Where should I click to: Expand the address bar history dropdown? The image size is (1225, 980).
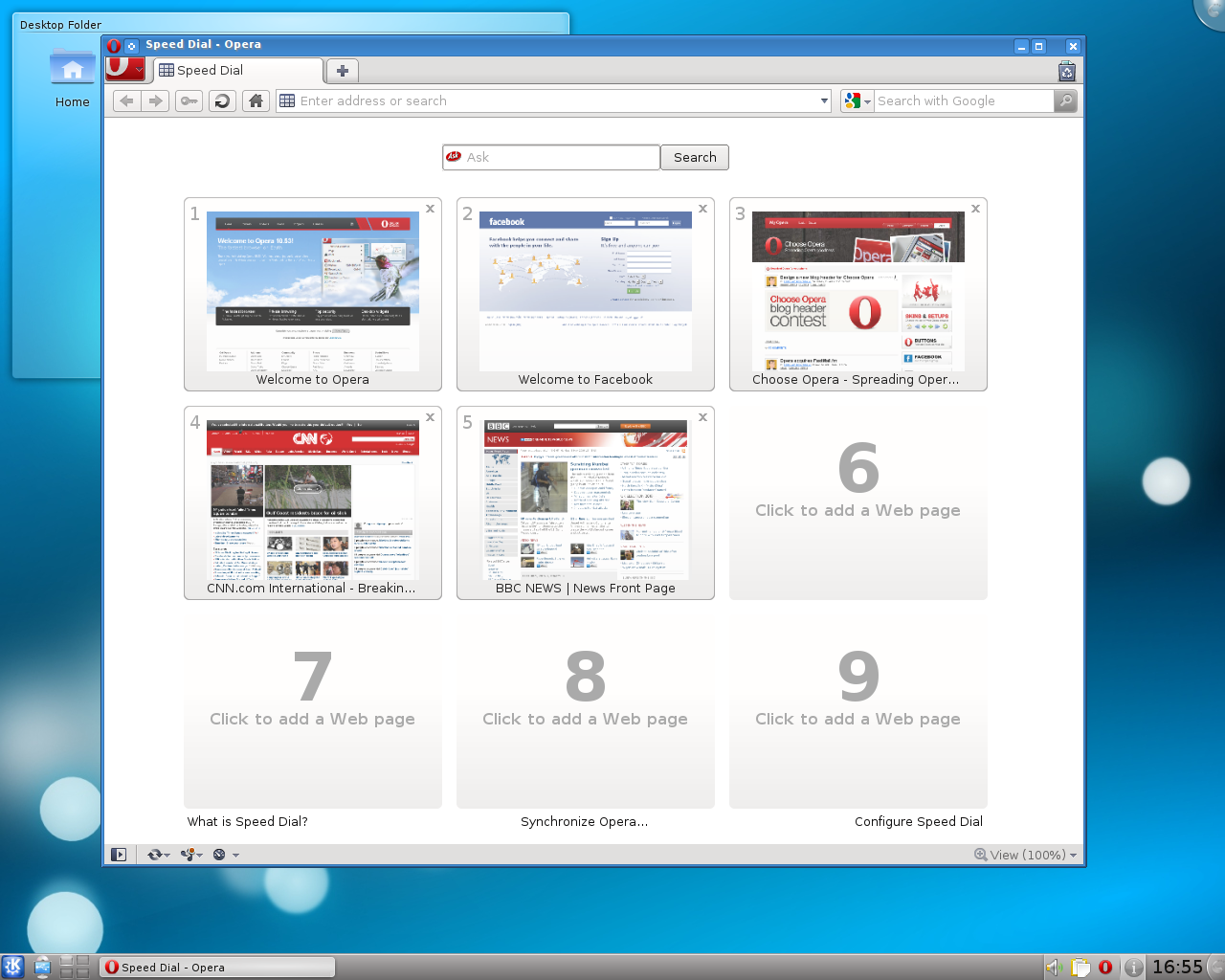824,100
